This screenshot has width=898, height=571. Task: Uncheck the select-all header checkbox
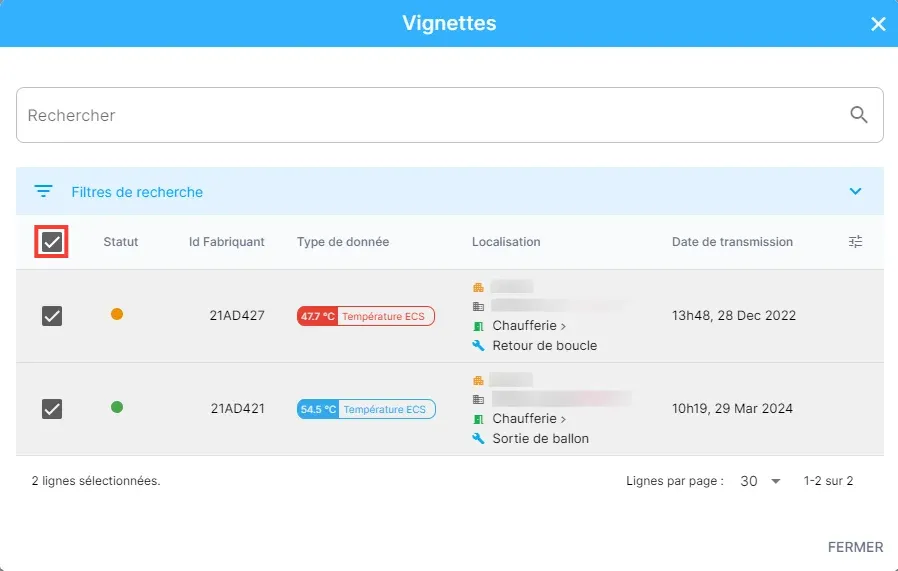52,242
